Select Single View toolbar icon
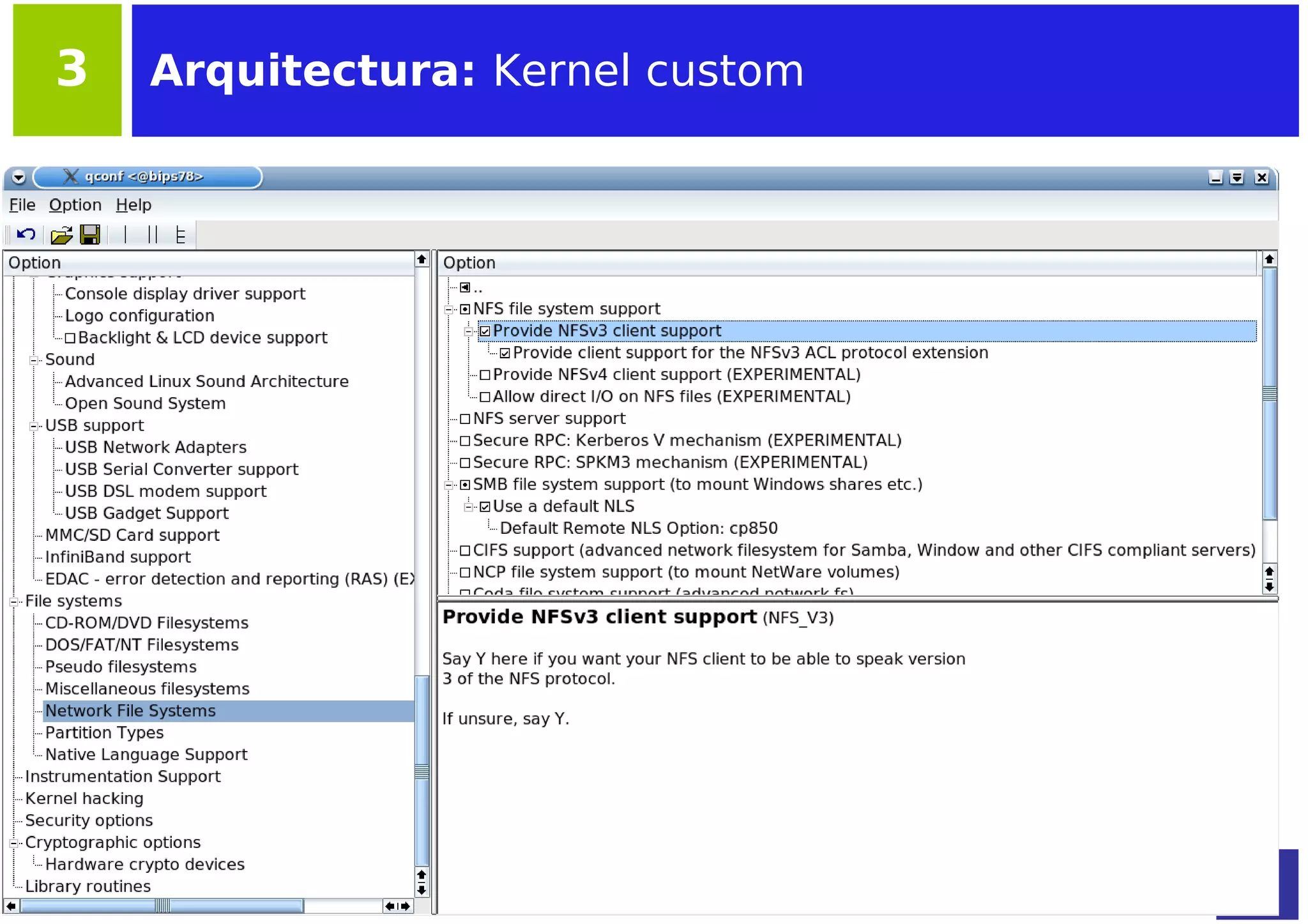Viewport: 1308px width, 924px height. [125, 235]
